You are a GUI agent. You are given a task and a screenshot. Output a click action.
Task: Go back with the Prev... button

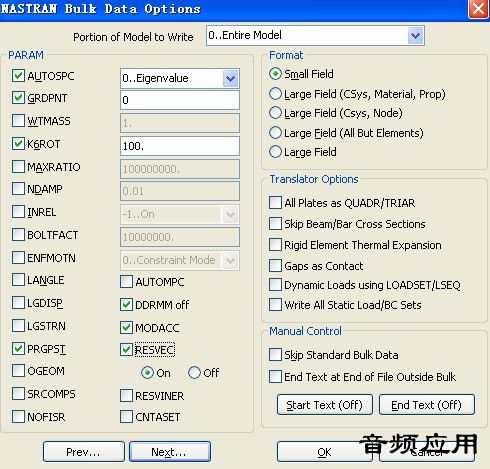point(83,452)
